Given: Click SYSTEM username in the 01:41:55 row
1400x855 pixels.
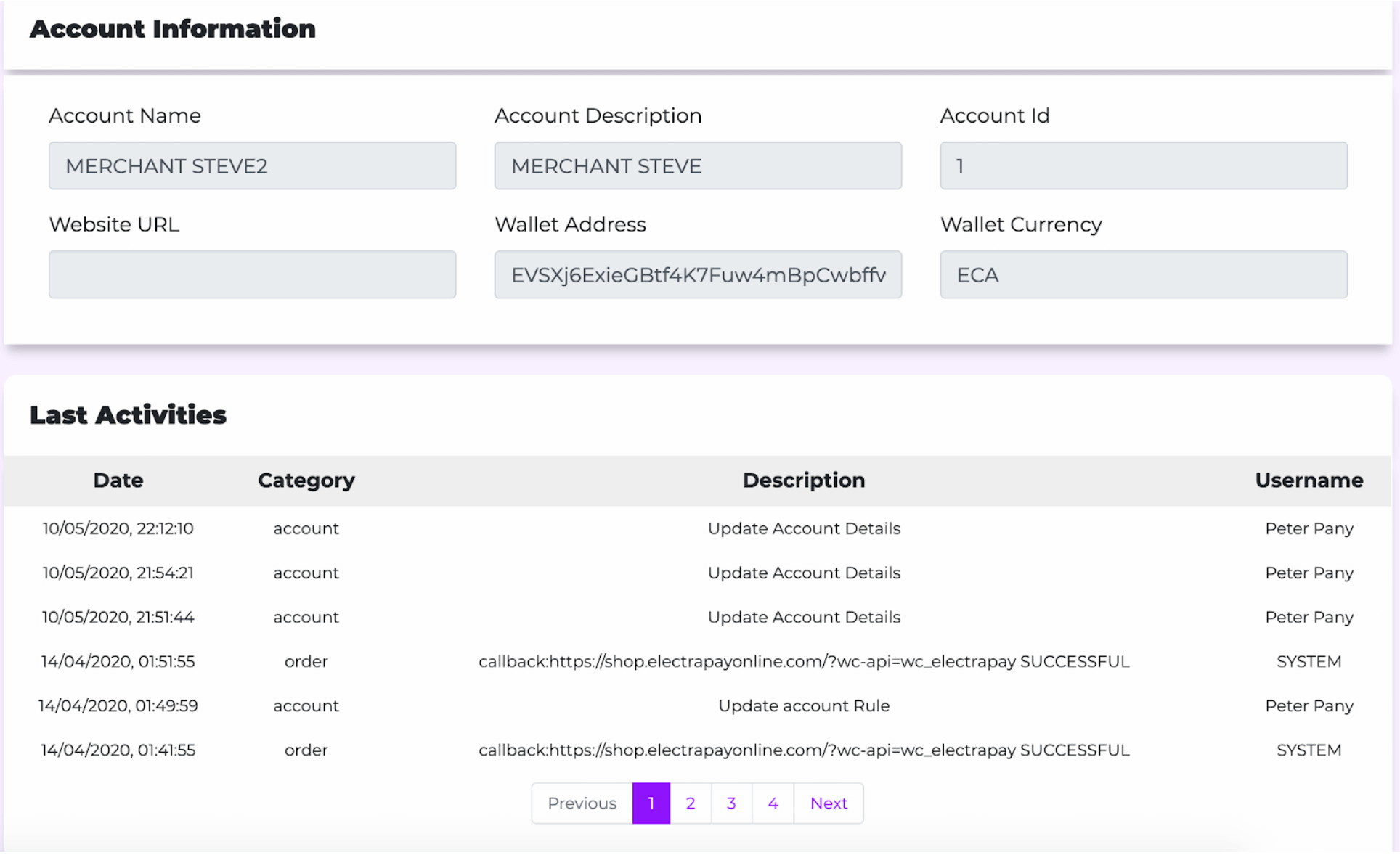Looking at the screenshot, I should point(1309,750).
